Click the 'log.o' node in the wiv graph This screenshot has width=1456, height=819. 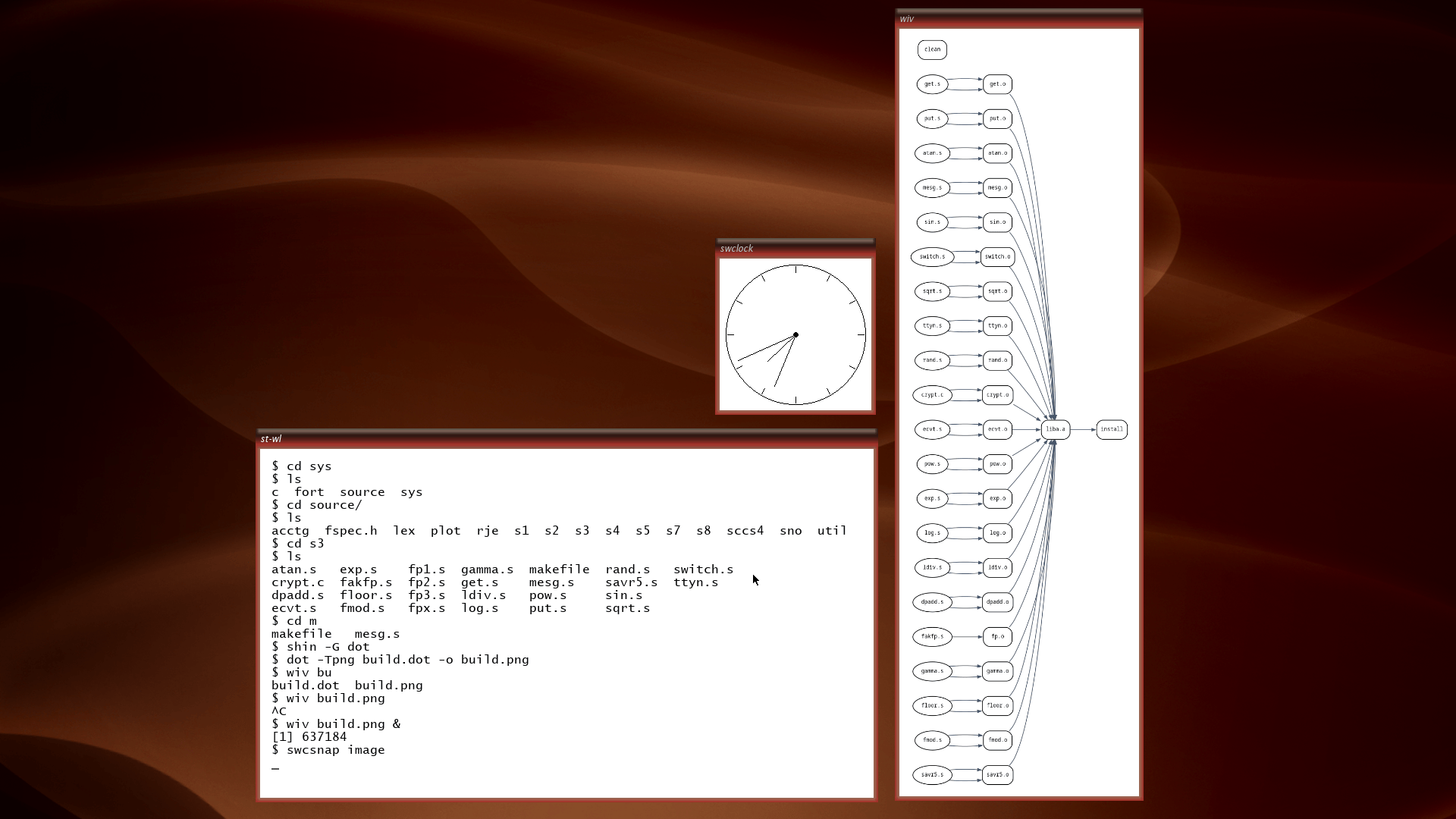pyautogui.click(x=997, y=532)
